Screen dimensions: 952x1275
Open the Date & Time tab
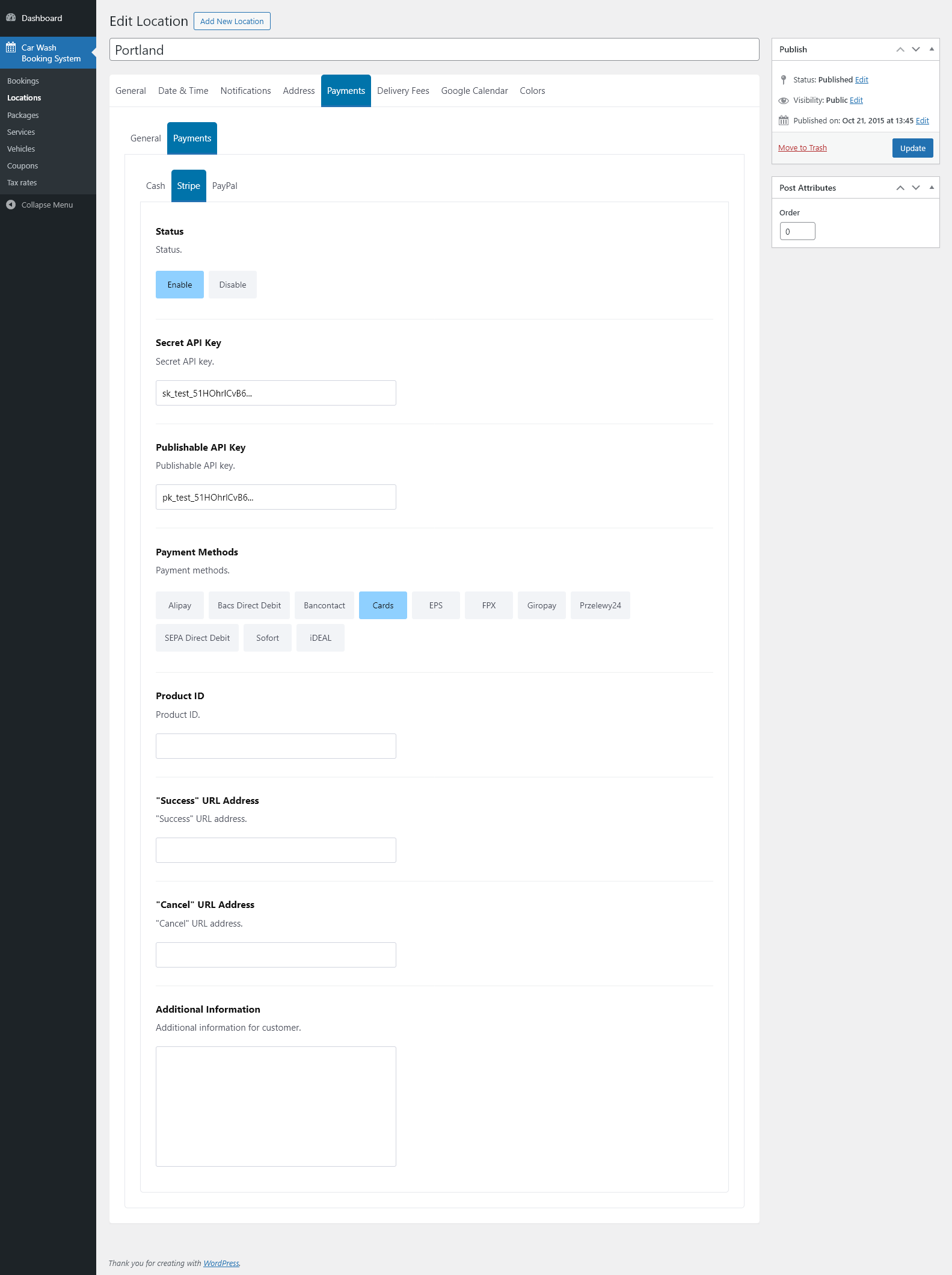(x=183, y=91)
